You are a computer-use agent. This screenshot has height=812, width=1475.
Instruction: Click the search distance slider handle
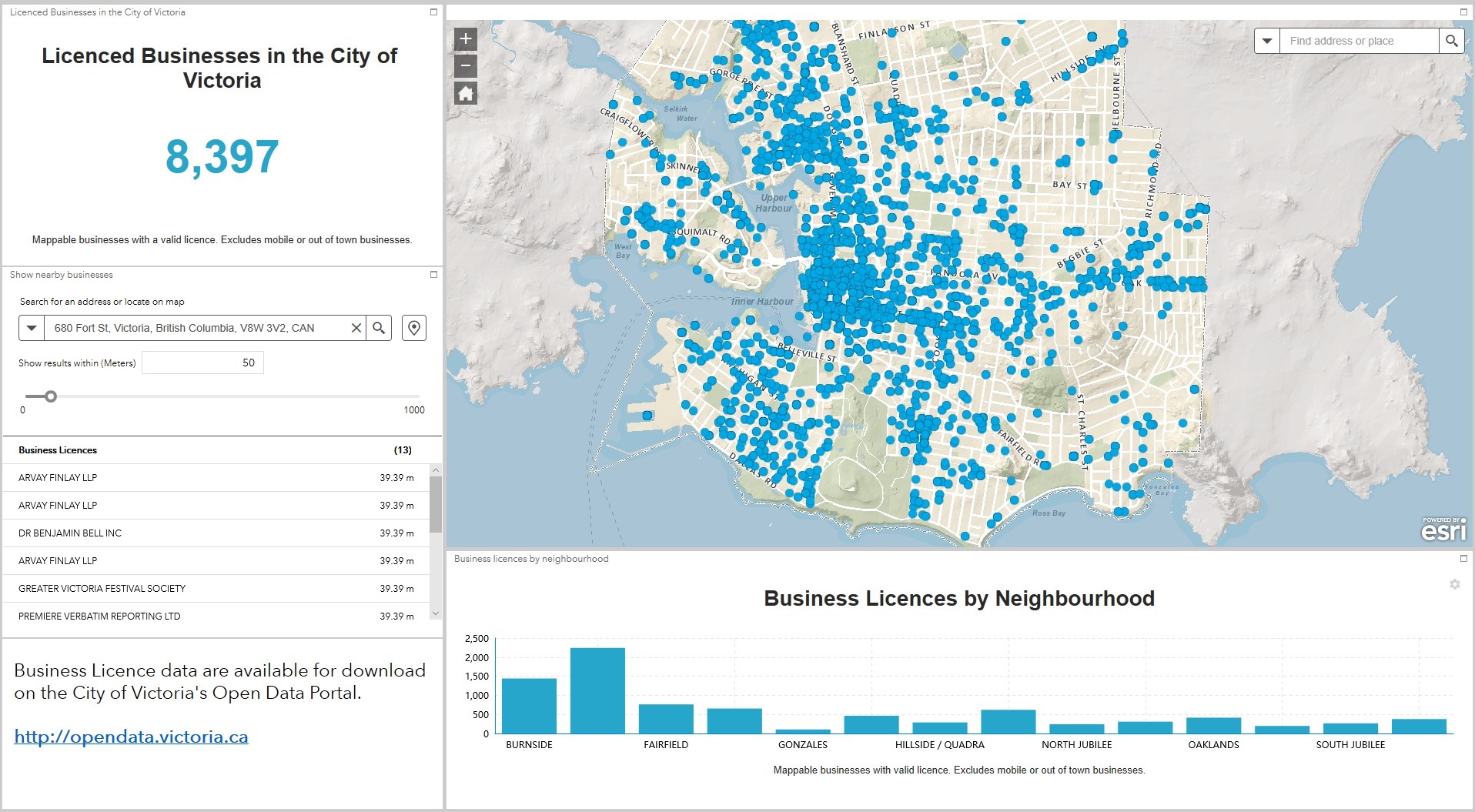pos(51,396)
